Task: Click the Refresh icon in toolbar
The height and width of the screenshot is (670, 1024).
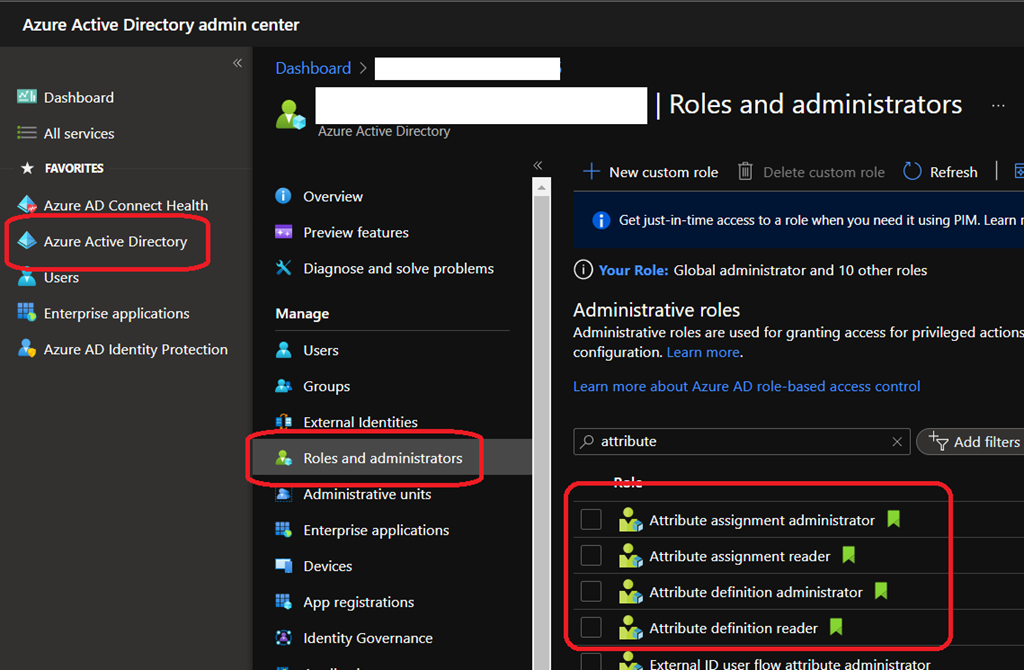Action: [x=912, y=172]
